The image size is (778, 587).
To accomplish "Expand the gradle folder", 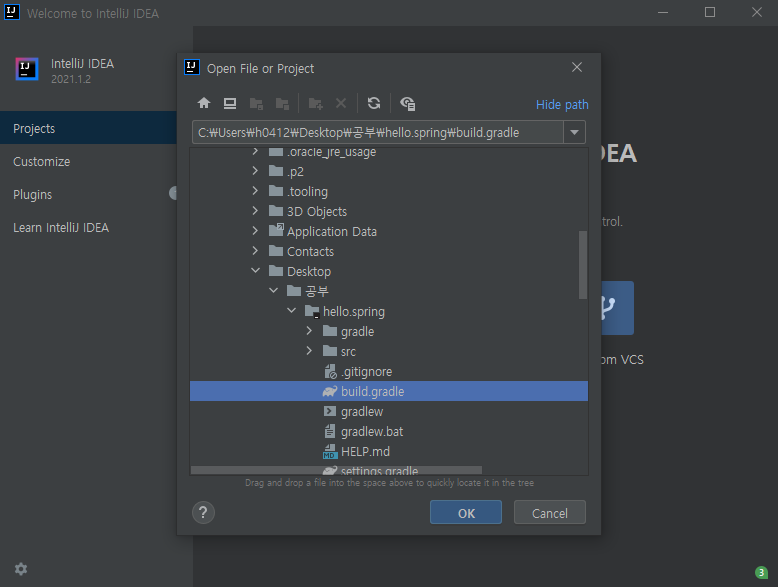I will pos(310,331).
